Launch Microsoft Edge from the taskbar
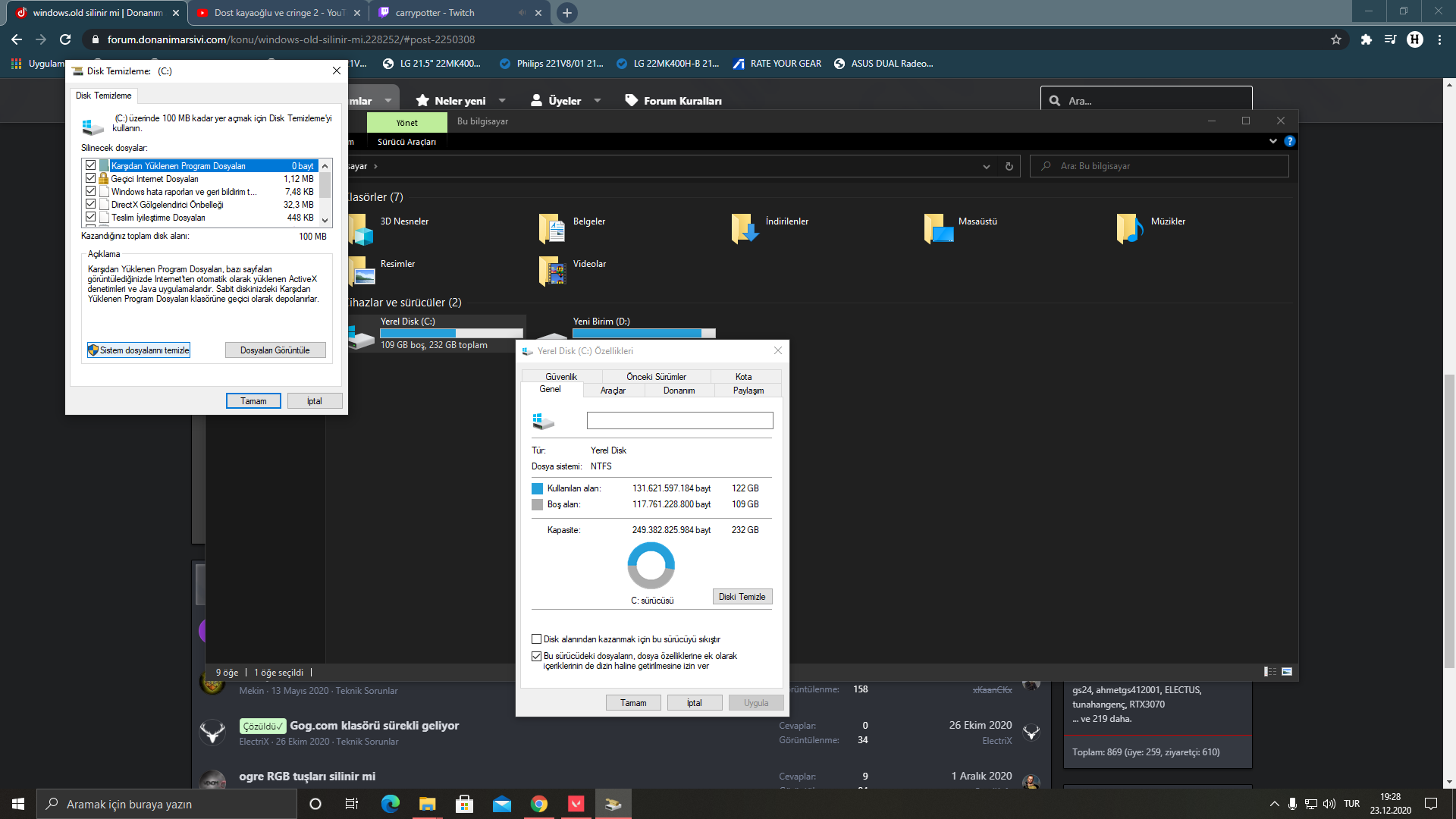1456x819 pixels. 390,804
